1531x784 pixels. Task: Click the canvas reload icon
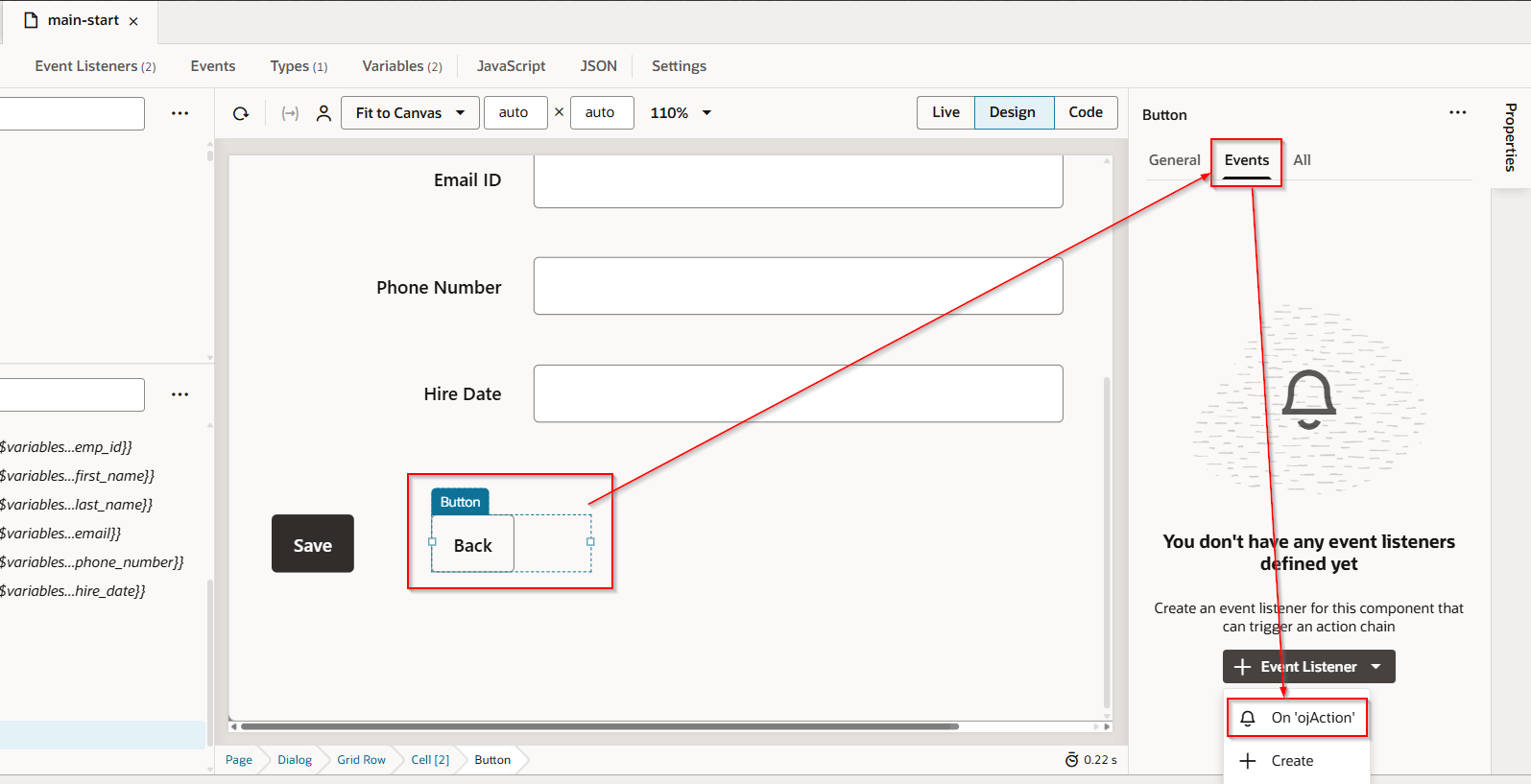(x=241, y=113)
